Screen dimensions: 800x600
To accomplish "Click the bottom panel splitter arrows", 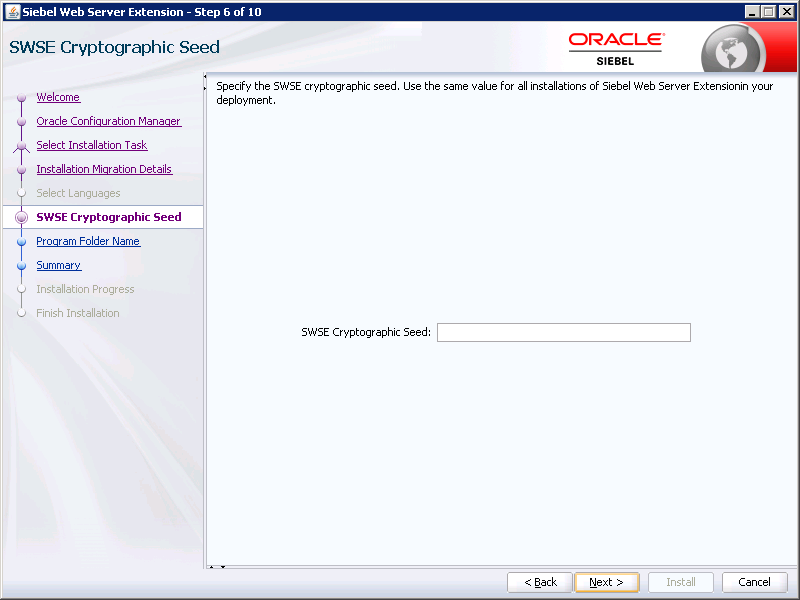I will pos(217,567).
